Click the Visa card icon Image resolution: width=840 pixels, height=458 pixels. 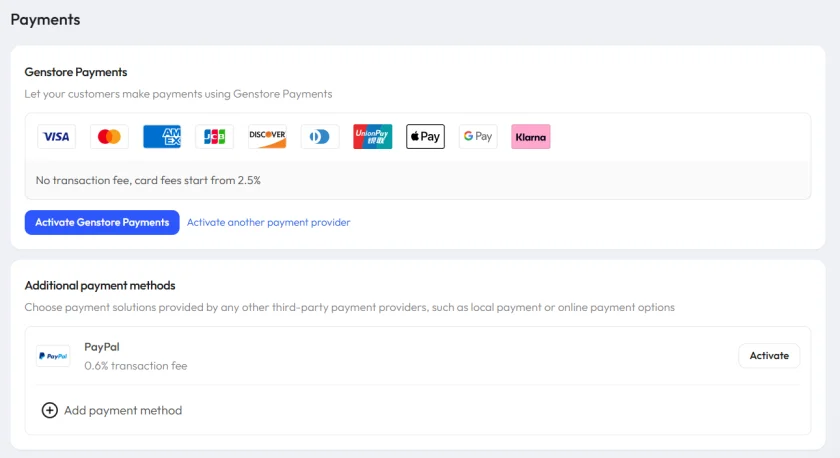(x=56, y=137)
